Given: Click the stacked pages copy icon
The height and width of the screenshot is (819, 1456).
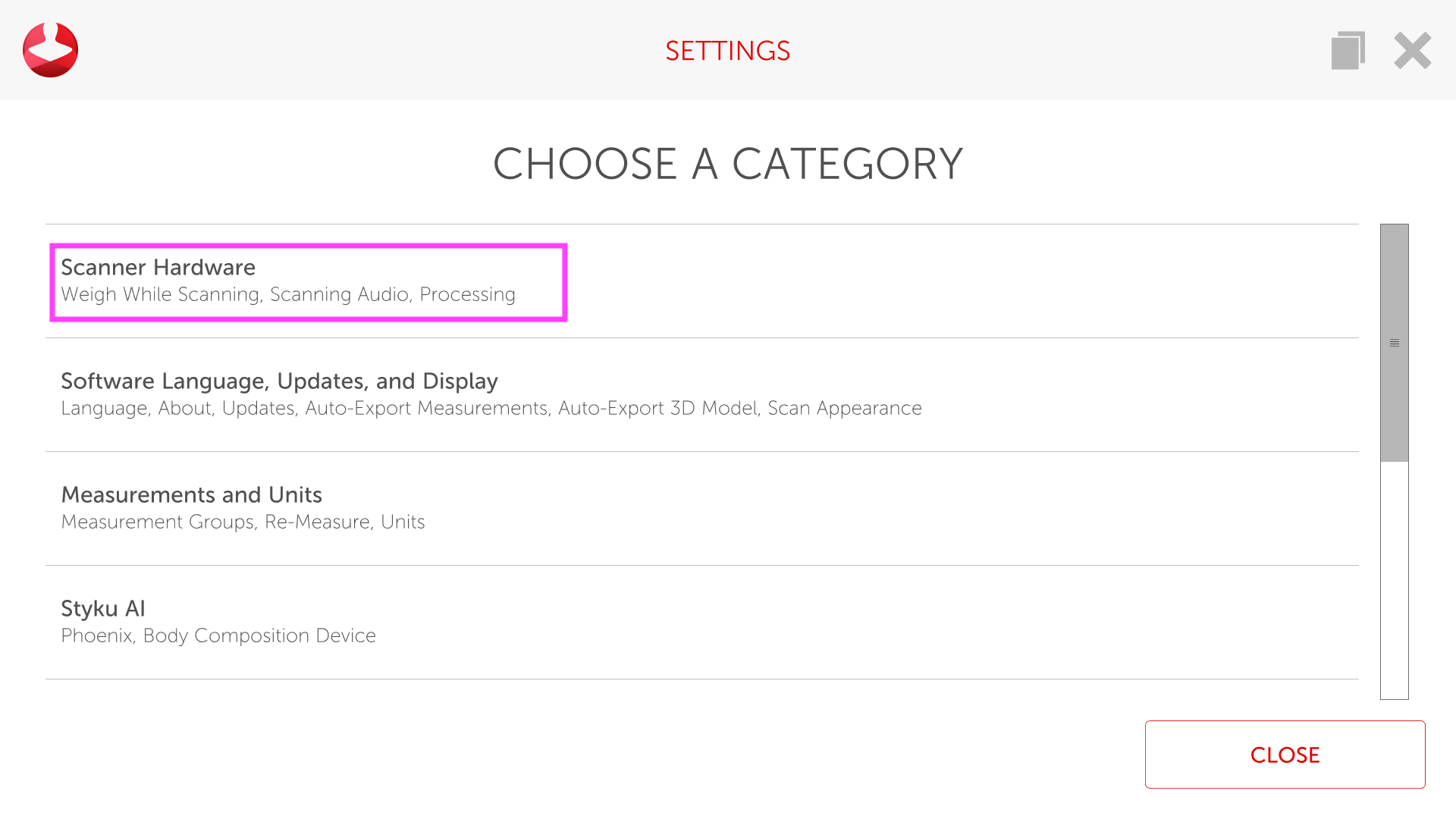Looking at the screenshot, I should click(x=1348, y=51).
